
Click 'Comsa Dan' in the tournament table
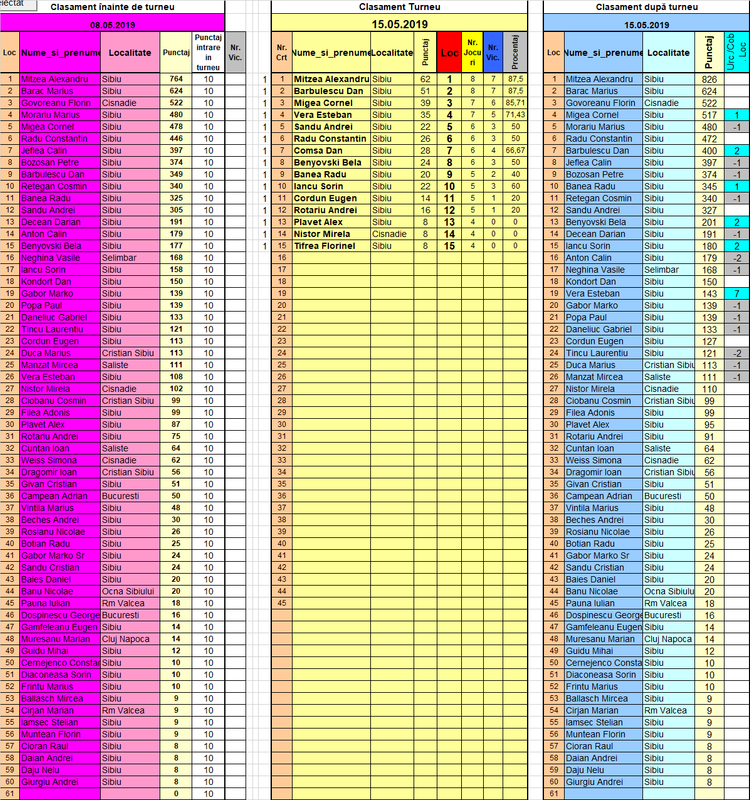(331, 151)
